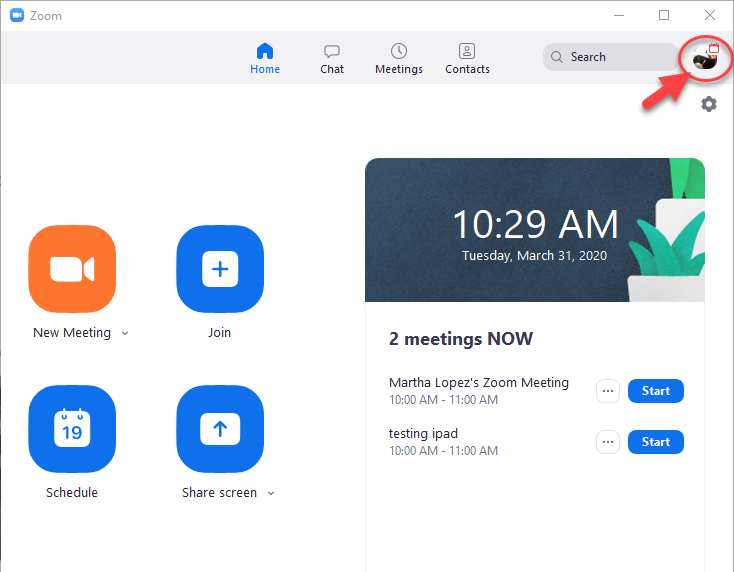Go to the Meetings tab

click(x=399, y=59)
